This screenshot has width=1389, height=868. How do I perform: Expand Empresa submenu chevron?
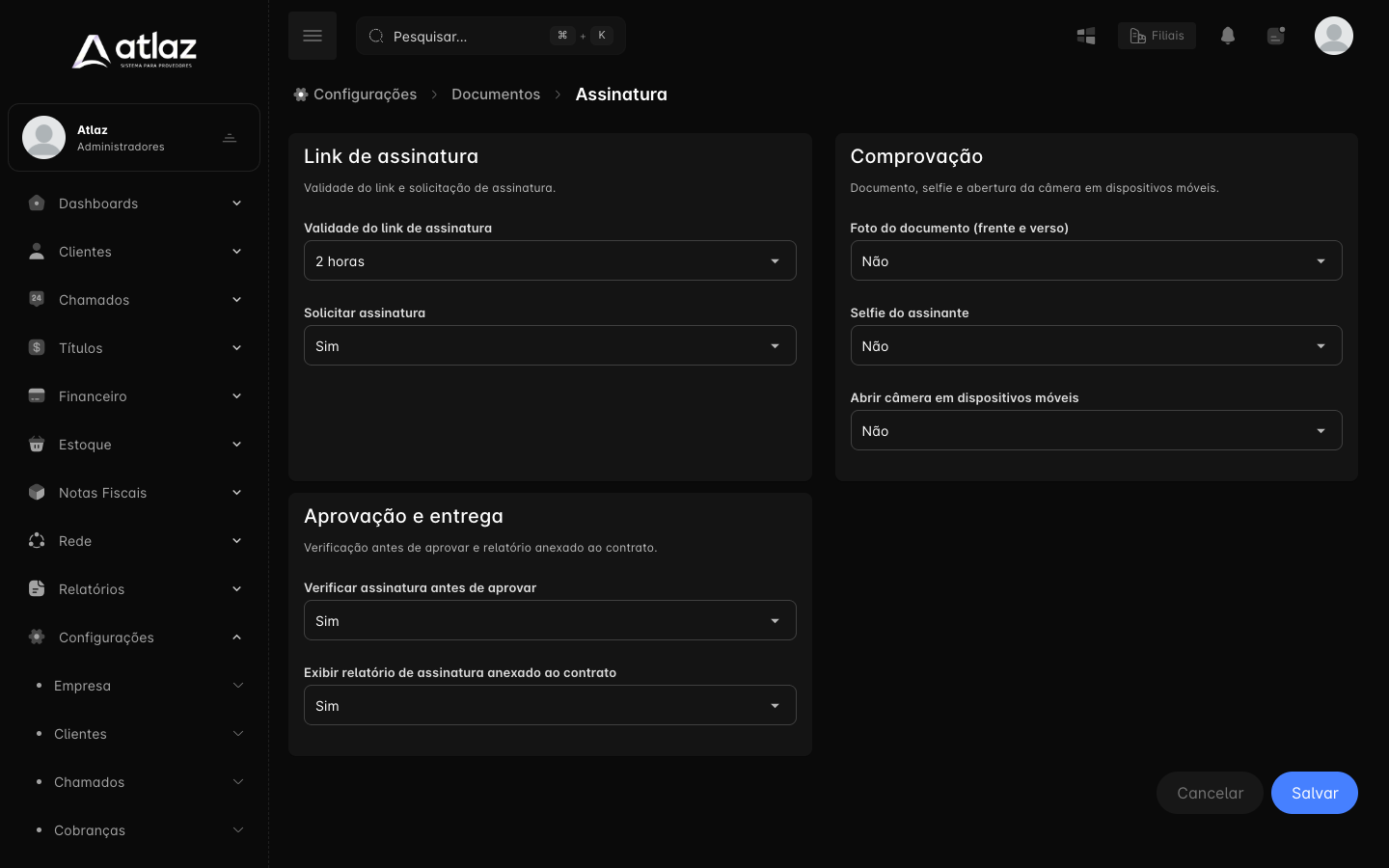pyautogui.click(x=237, y=685)
